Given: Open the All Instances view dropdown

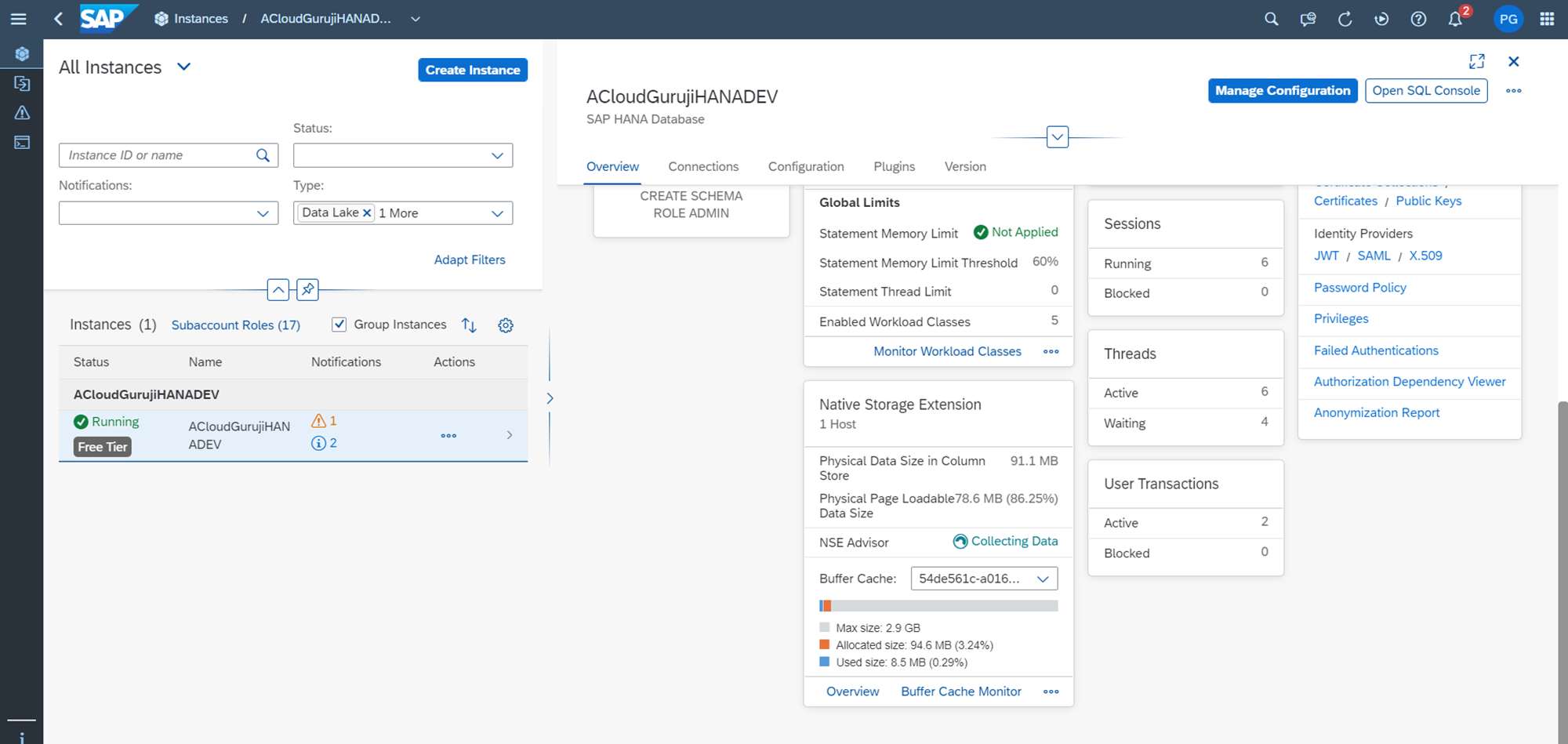Looking at the screenshot, I should pos(184,67).
